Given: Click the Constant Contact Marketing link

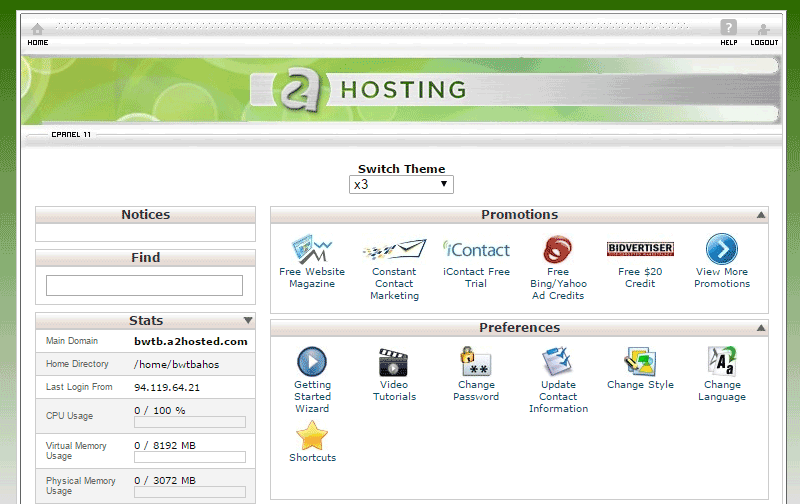Looking at the screenshot, I should pos(394,284).
